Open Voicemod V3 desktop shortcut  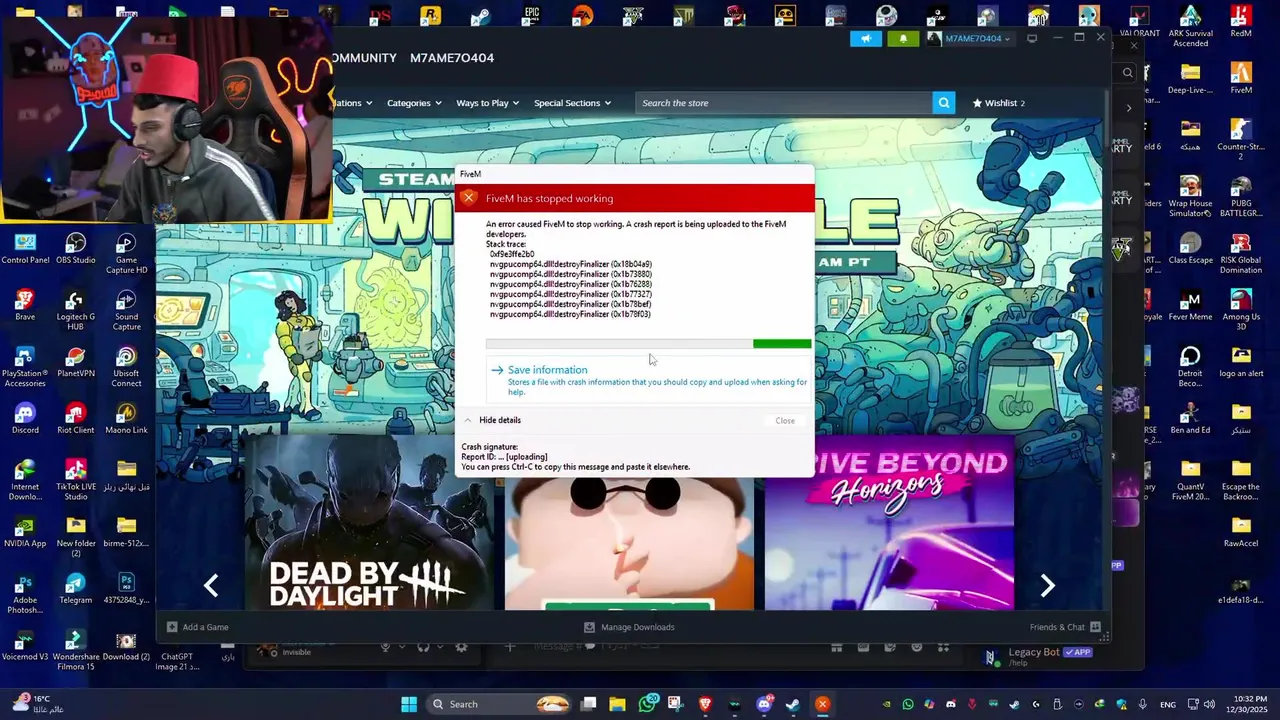click(x=25, y=644)
